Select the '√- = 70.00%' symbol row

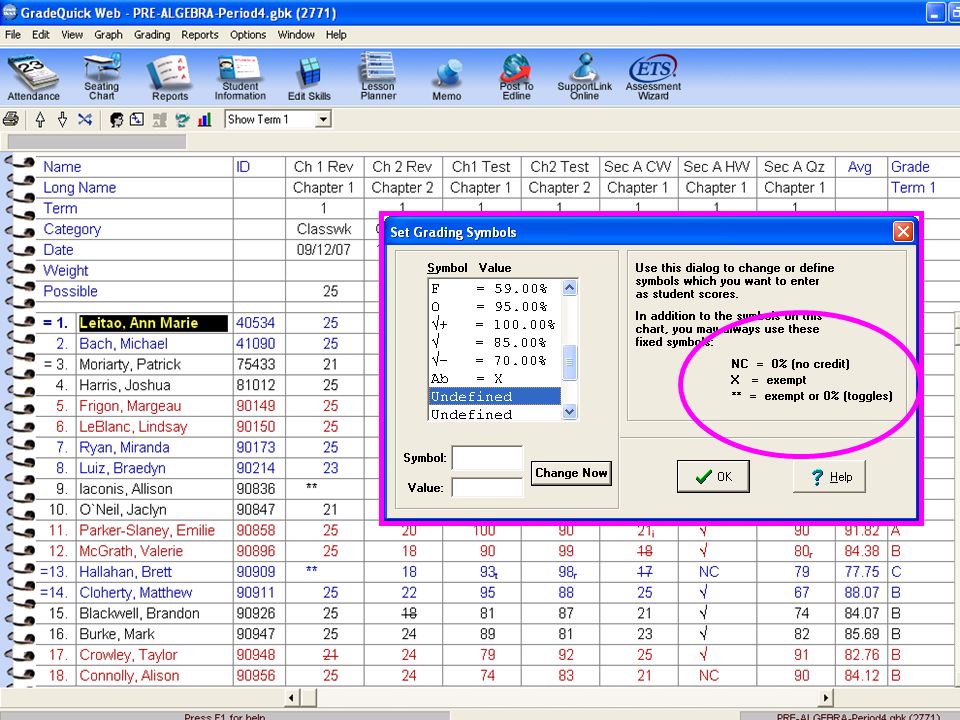click(495, 360)
